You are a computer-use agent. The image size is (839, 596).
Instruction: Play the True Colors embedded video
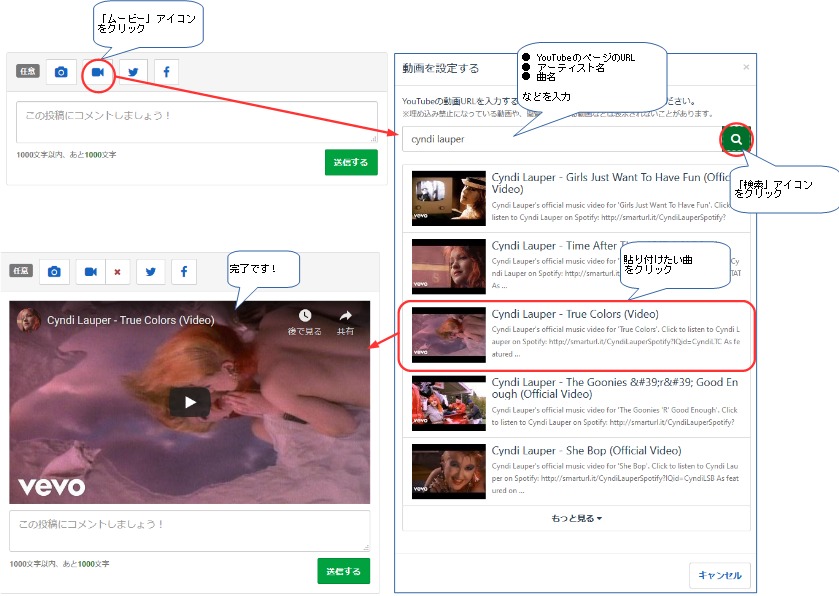click(190, 402)
